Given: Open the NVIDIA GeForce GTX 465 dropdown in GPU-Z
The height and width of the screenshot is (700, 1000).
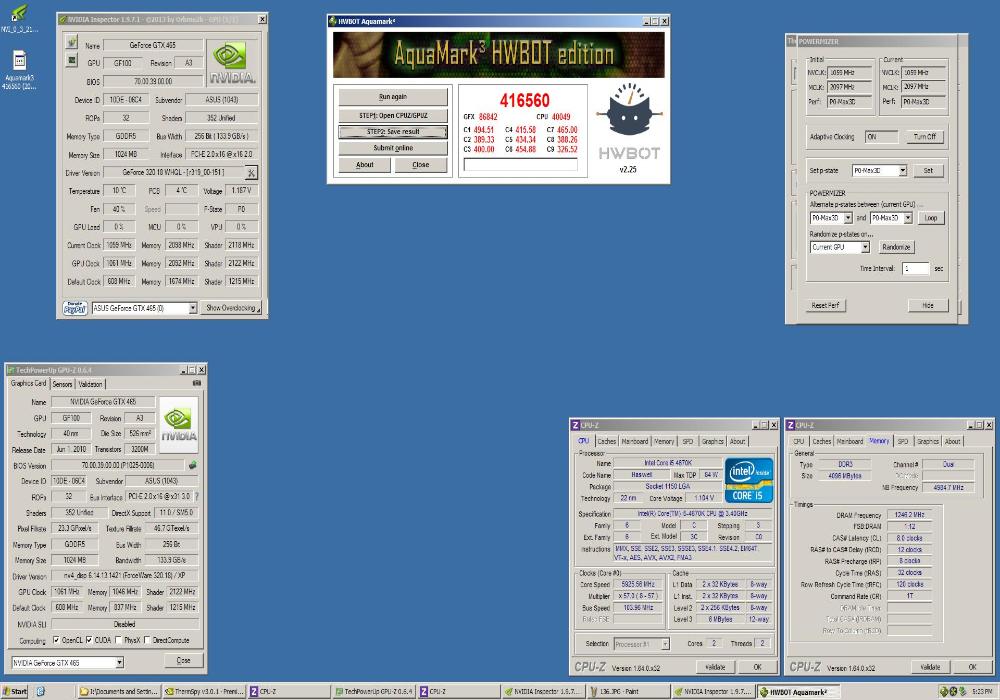Looking at the screenshot, I should click(x=119, y=663).
